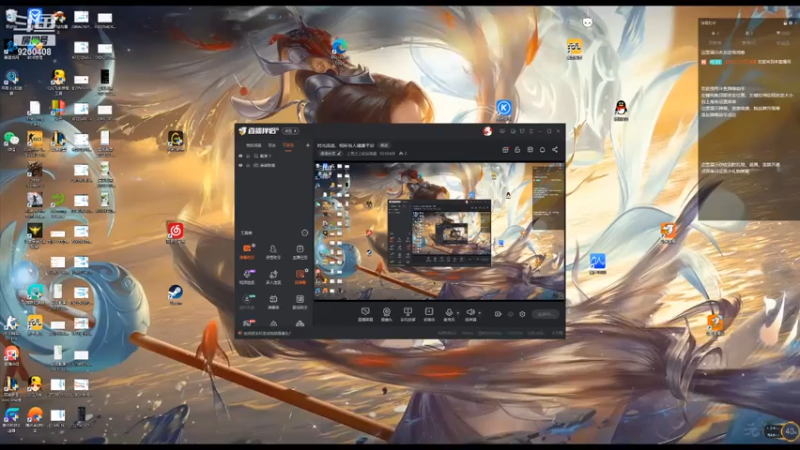Select the QQ penguin desktop icon
Viewport: 800px width, 450px height.
click(620, 111)
